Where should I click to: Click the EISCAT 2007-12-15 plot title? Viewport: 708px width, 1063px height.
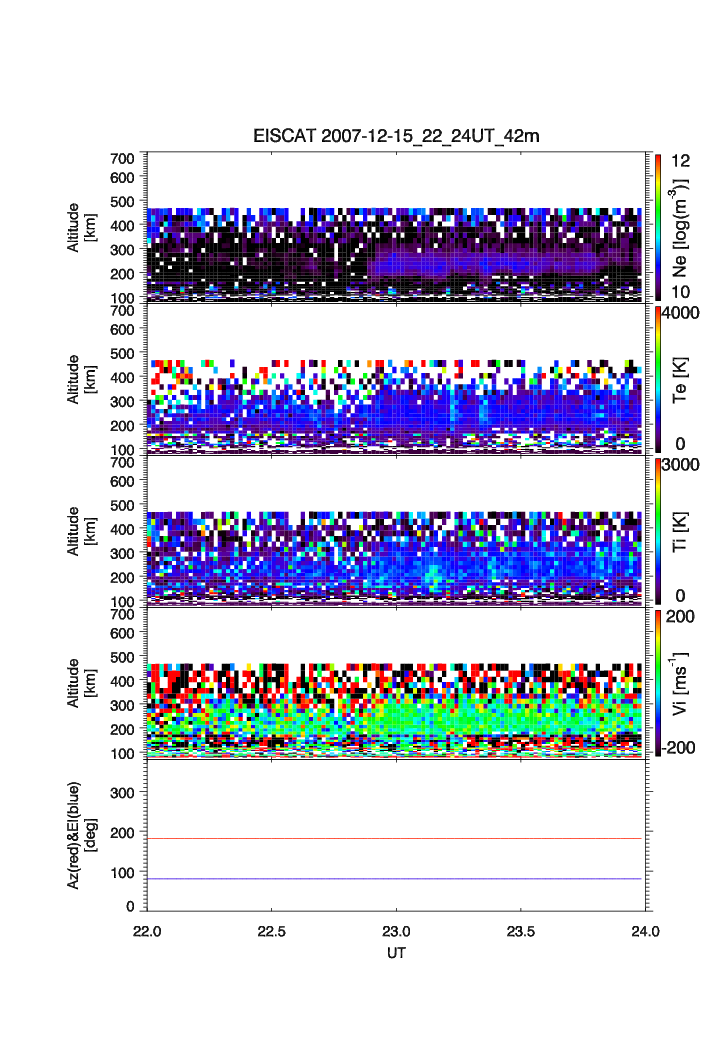click(396, 136)
